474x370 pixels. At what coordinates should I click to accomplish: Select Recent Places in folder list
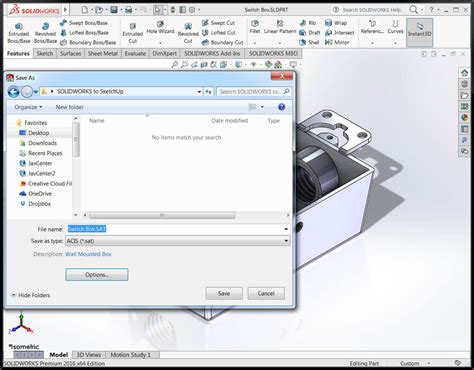pyautogui.click(x=45, y=153)
